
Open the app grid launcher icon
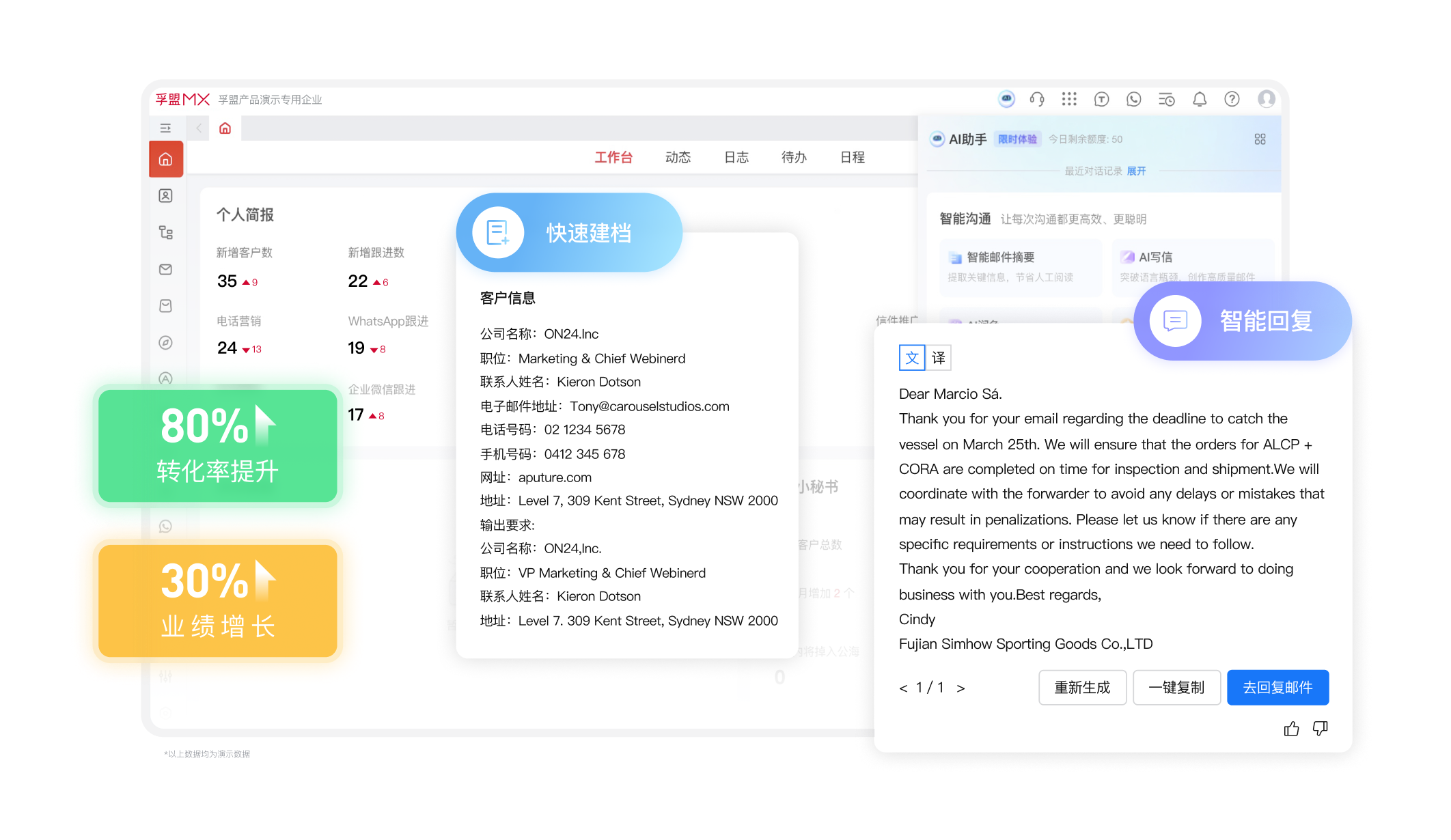tap(1068, 99)
